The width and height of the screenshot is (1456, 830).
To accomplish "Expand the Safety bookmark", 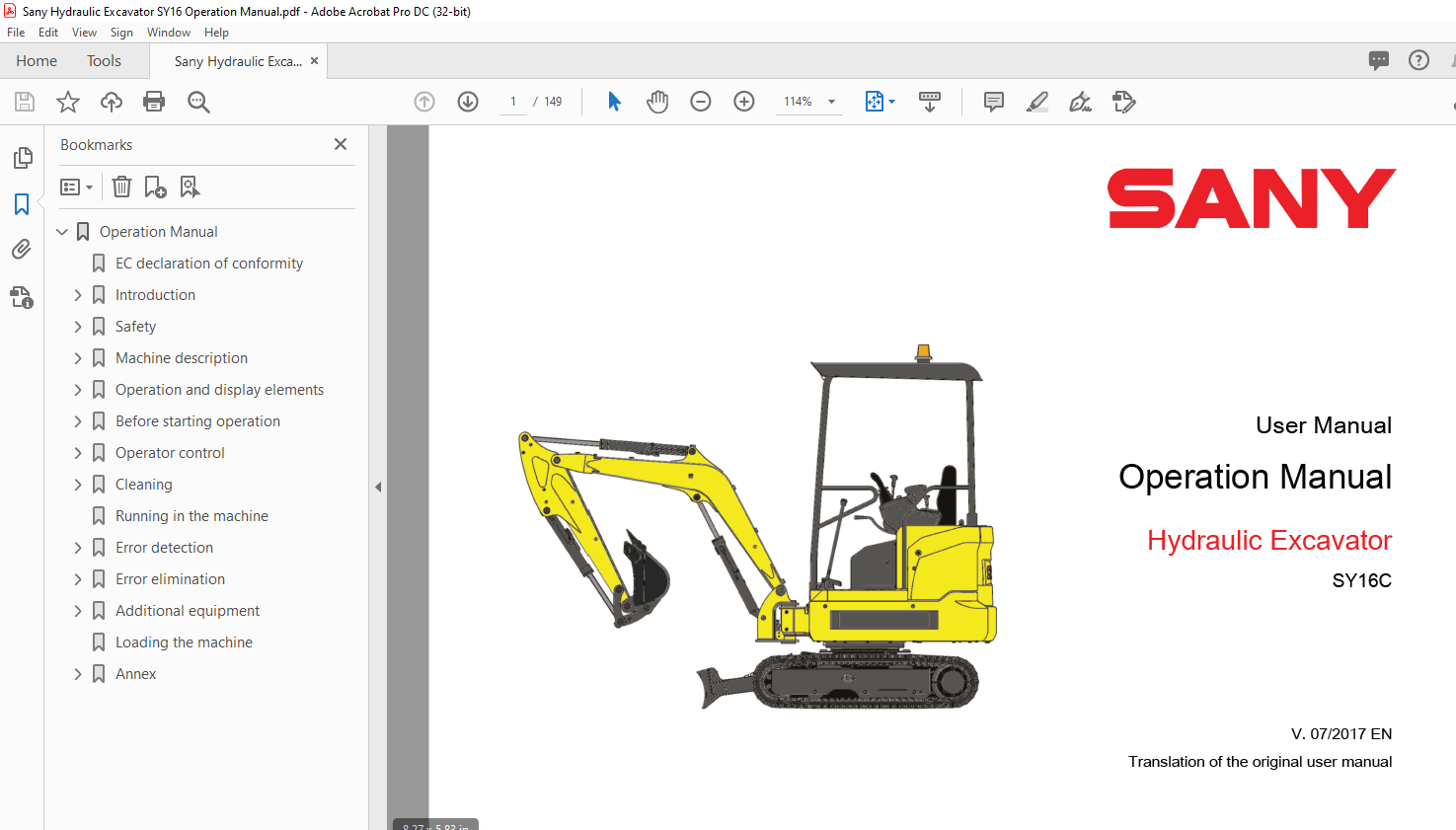I will tap(78, 327).
